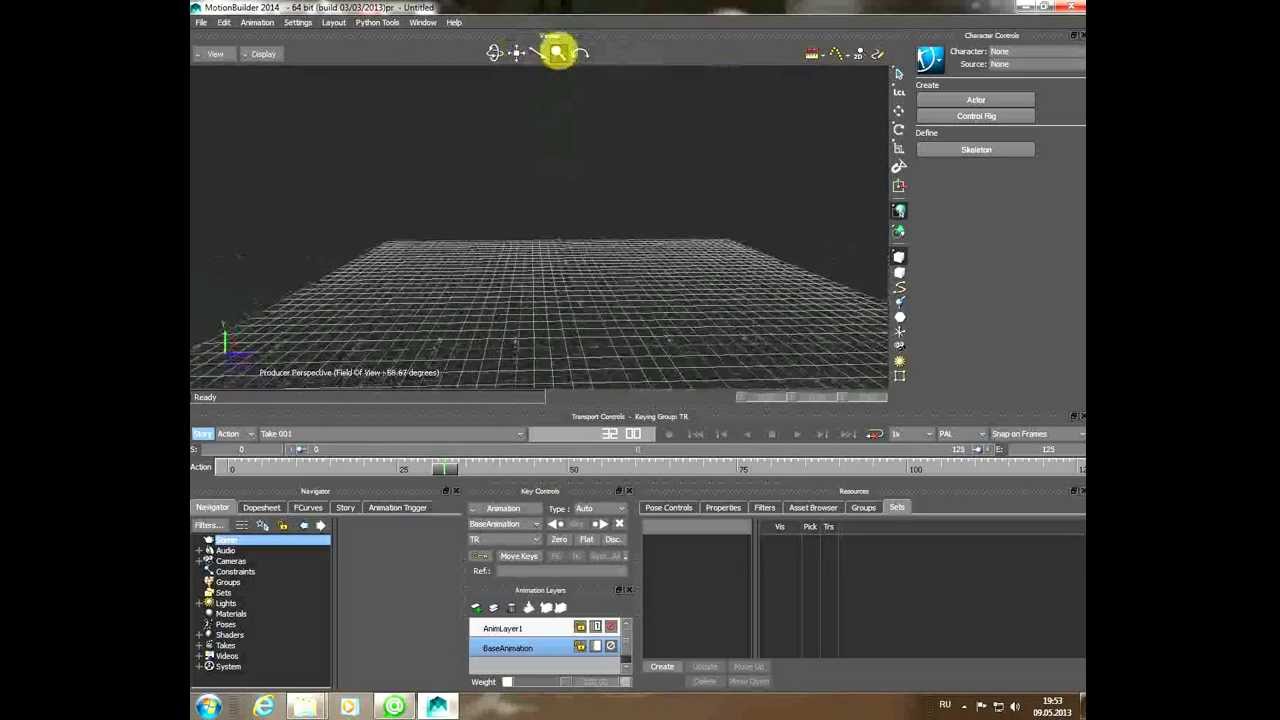Open the PAL frame rate dropdown
Screen dimensions: 1280x720
tap(961, 434)
